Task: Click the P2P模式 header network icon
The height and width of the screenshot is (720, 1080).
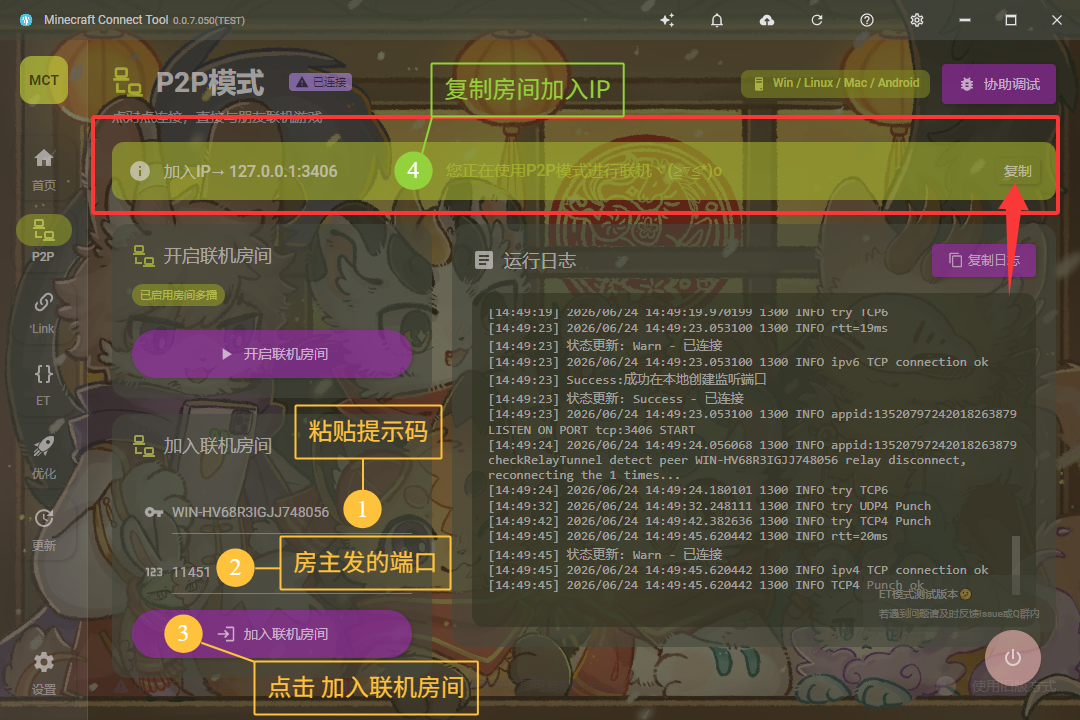Action: (127, 82)
